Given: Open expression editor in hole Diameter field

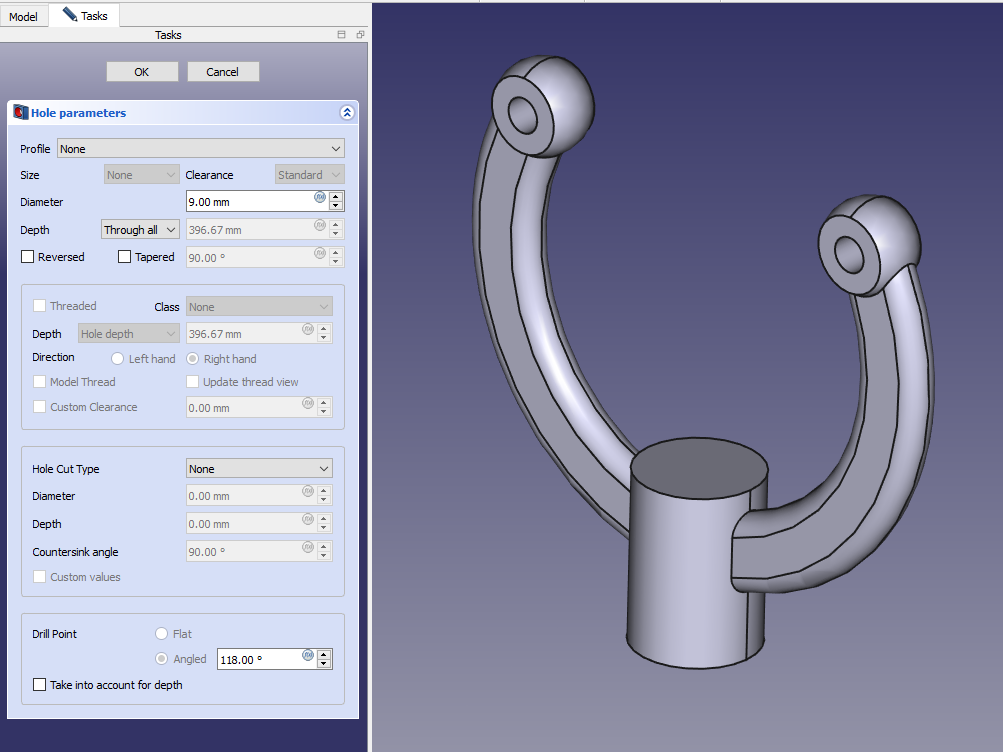Looking at the screenshot, I should coord(320,198).
